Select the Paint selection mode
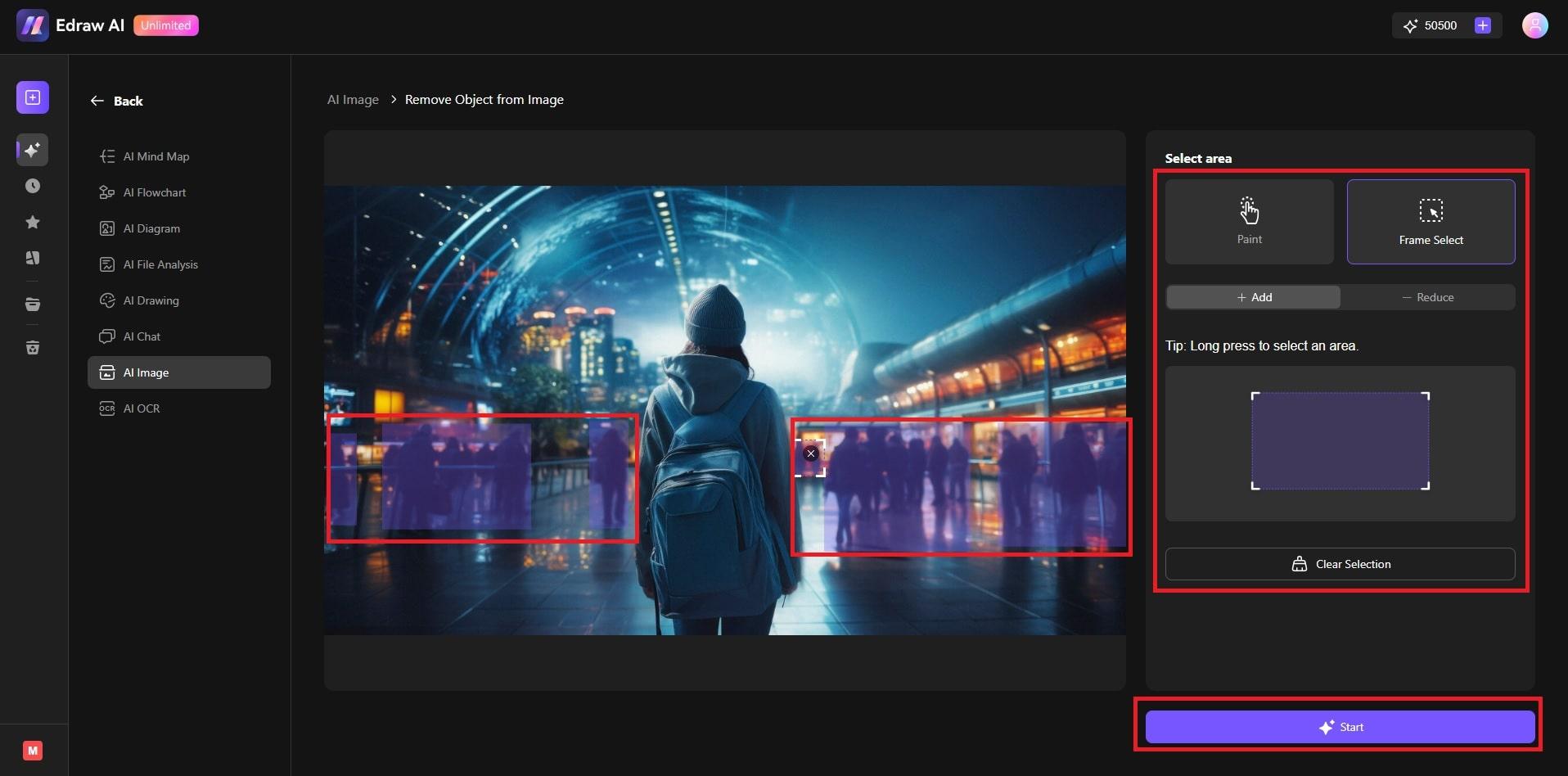 (x=1249, y=222)
